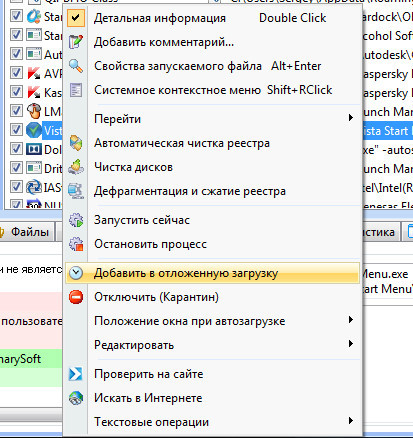This screenshot has height=438, width=413.
Task: Toggle checkbox for the Kas entry
Action: tap(16, 92)
